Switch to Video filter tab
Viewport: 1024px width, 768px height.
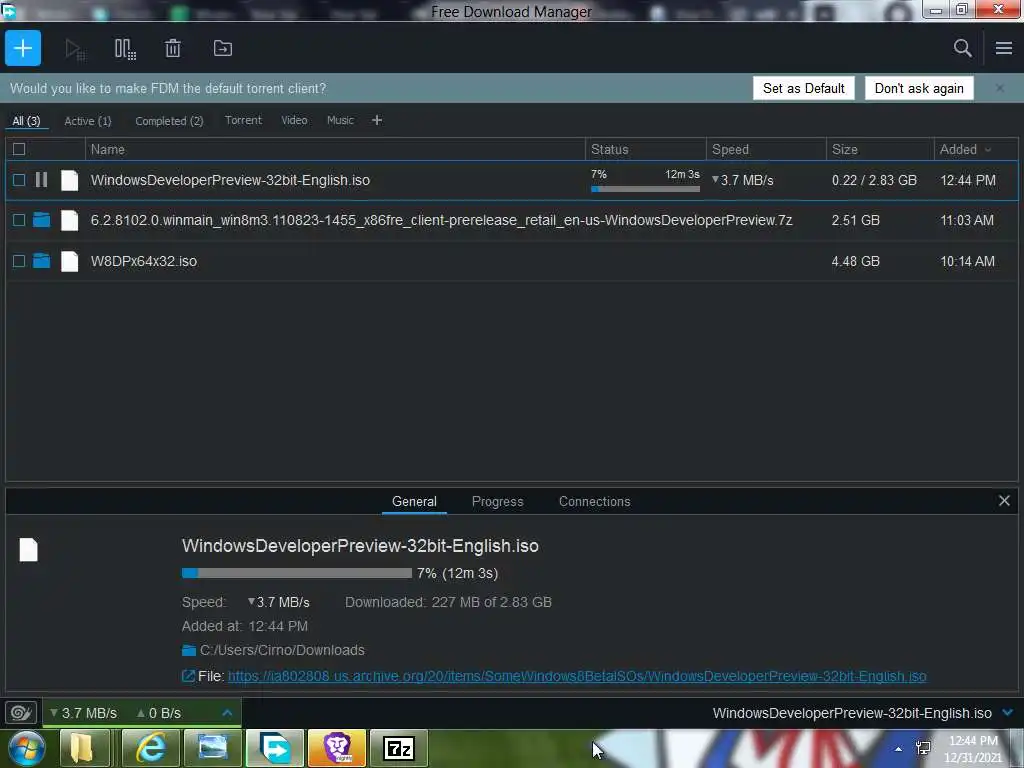pos(294,120)
